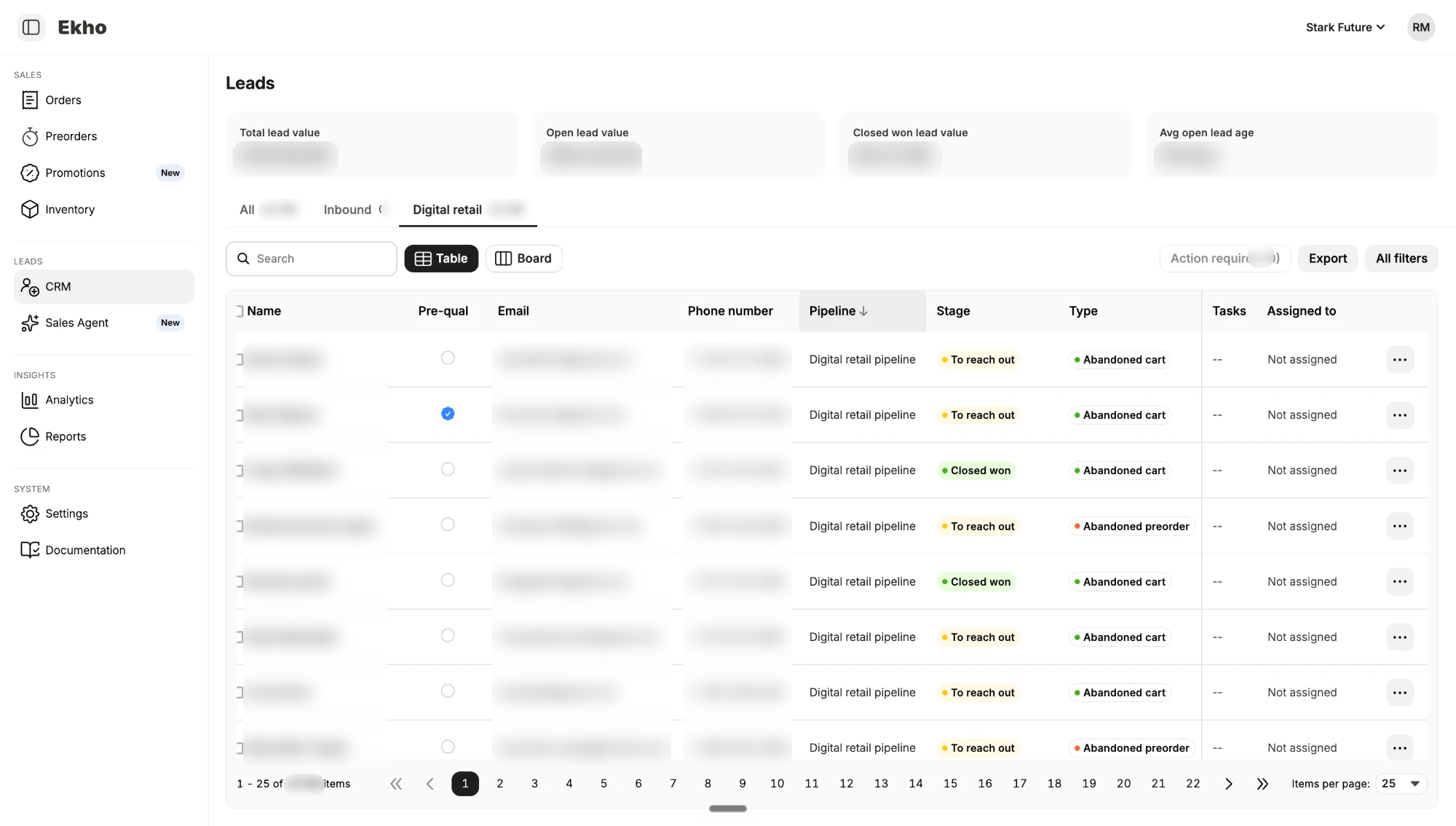Go to page 2
This screenshot has height=826, width=1456.
[499, 784]
